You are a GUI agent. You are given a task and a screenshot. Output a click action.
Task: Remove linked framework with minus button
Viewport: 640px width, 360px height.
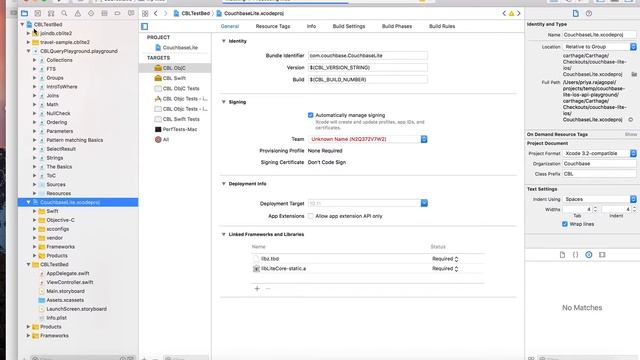point(268,289)
